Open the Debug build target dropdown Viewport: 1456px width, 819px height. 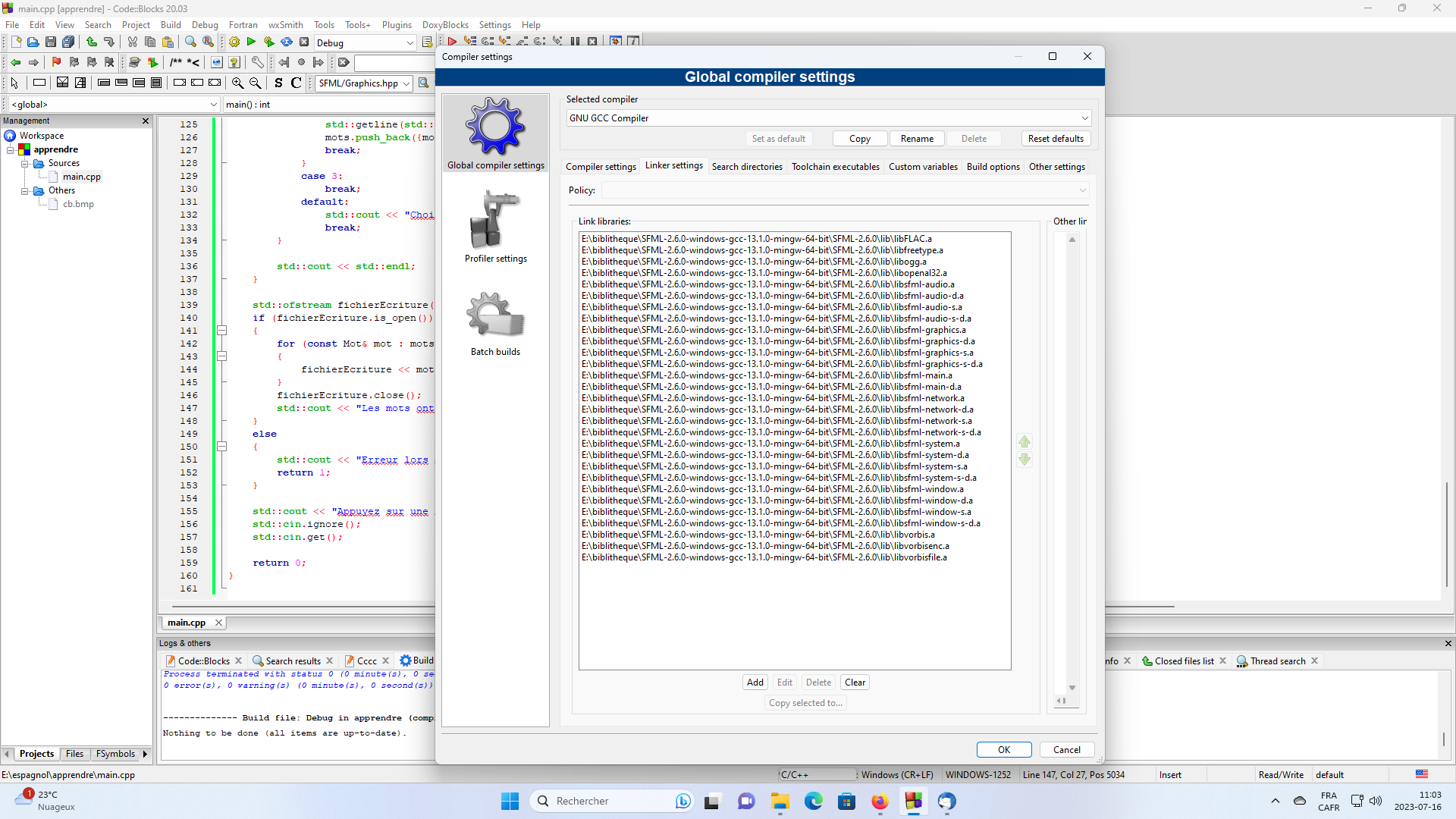pos(409,42)
